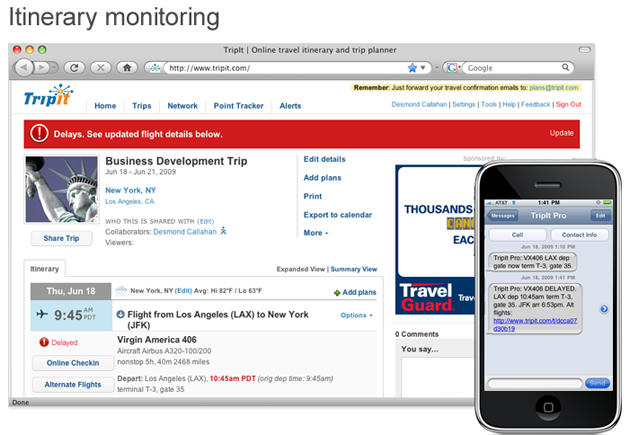Click Add plans in trip actions list

tap(322, 178)
